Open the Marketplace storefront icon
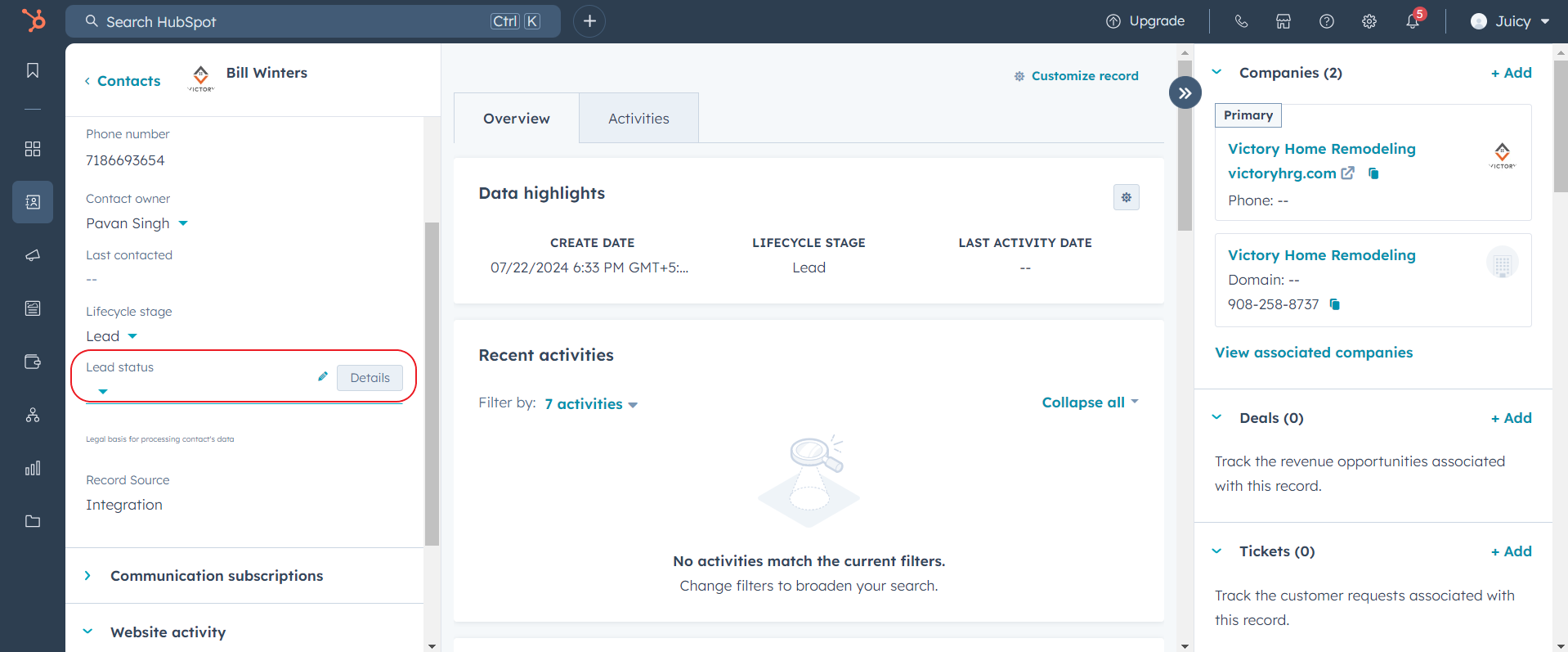The width and height of the screenshot is (1568, 652). 1284,21
